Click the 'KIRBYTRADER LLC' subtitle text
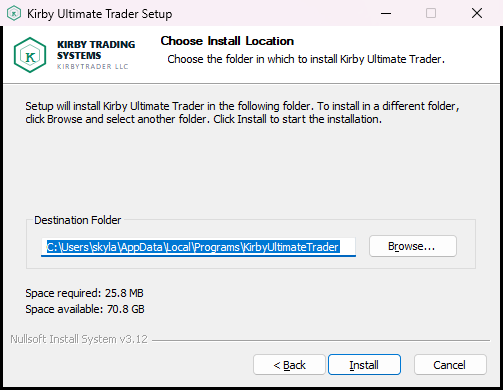The image size is (503, 390). [x=93, y=66]
